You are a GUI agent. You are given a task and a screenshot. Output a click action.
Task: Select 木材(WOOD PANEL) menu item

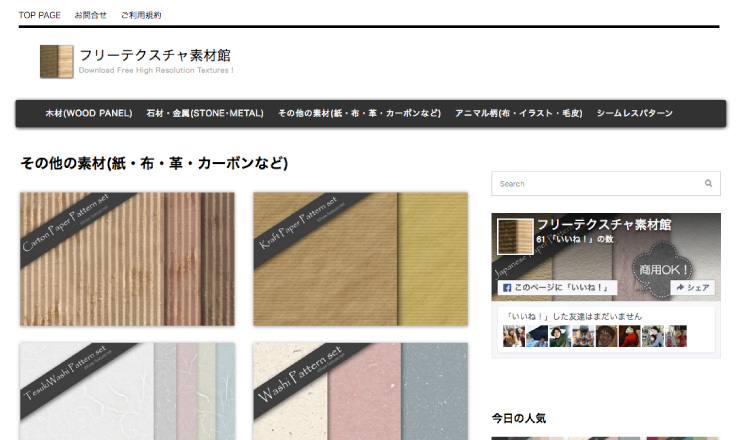click(89, 113)
